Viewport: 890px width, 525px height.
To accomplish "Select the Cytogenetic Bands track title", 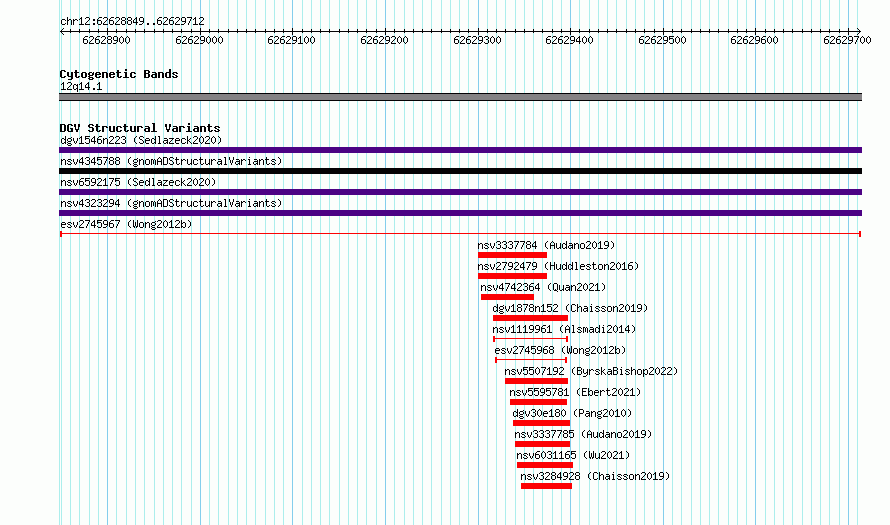I will coord(119,74).
